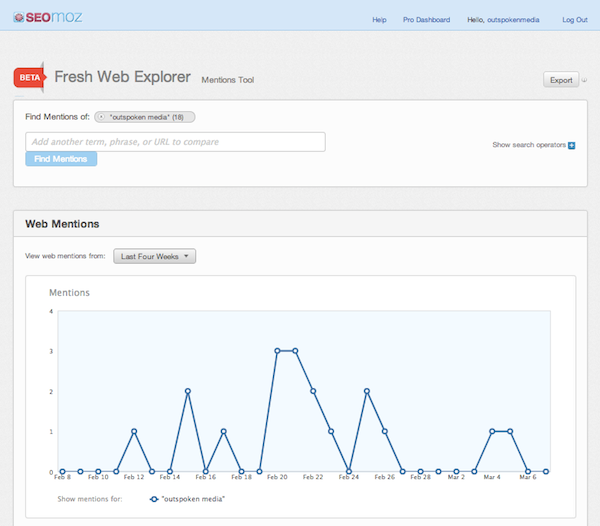Click the Feb 14 x-axis label
The width and height of the screenshot is (600, 526).
(x=170, y=477)
